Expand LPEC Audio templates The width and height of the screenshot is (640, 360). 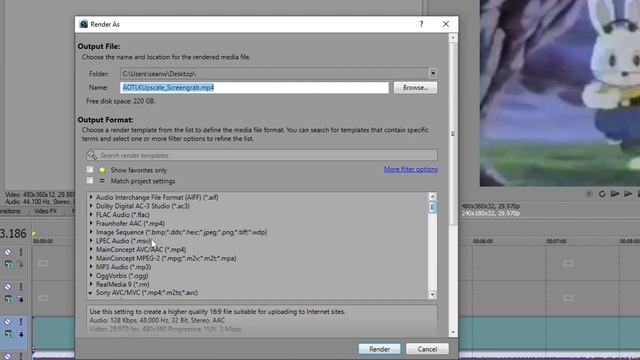[x=91, y=240]
